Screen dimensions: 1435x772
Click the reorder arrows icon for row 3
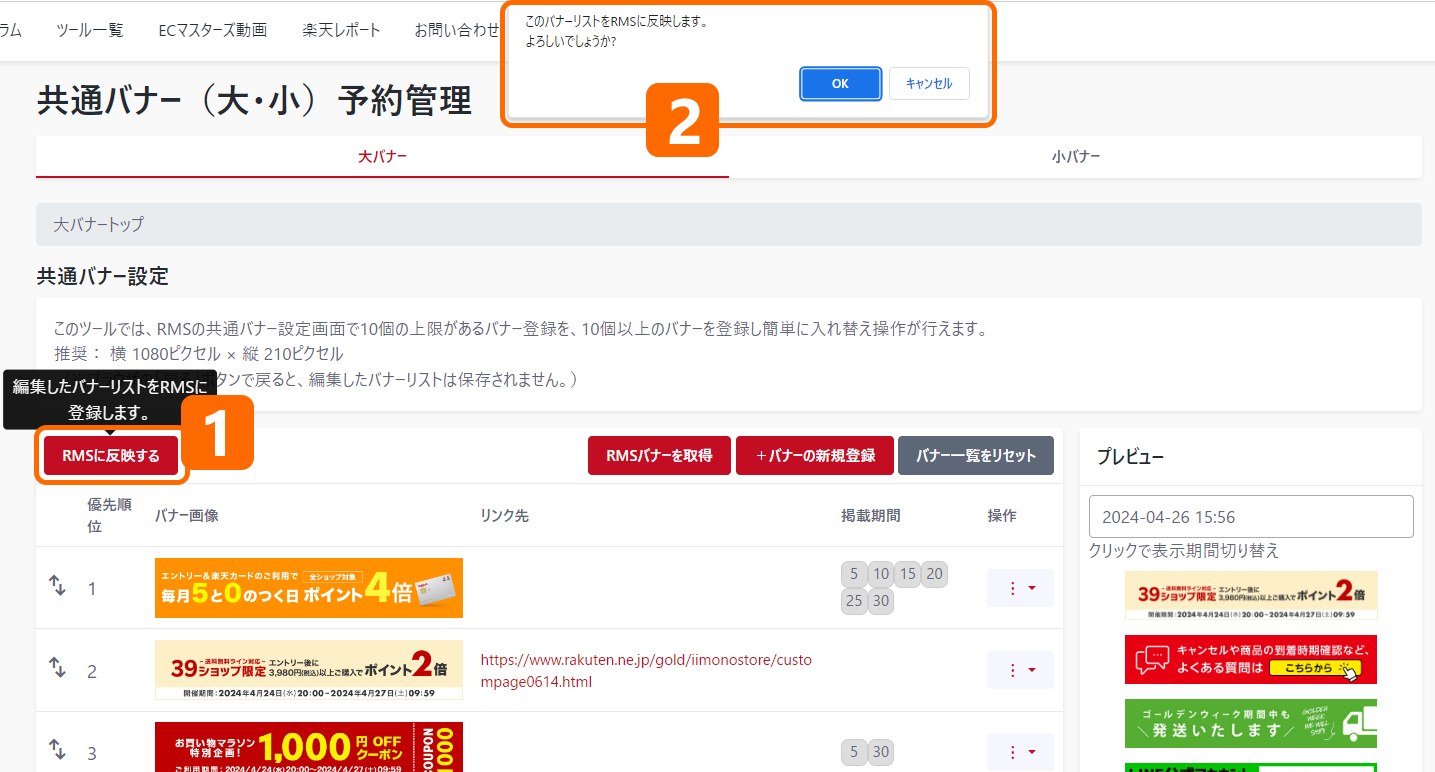click(57, 750)
